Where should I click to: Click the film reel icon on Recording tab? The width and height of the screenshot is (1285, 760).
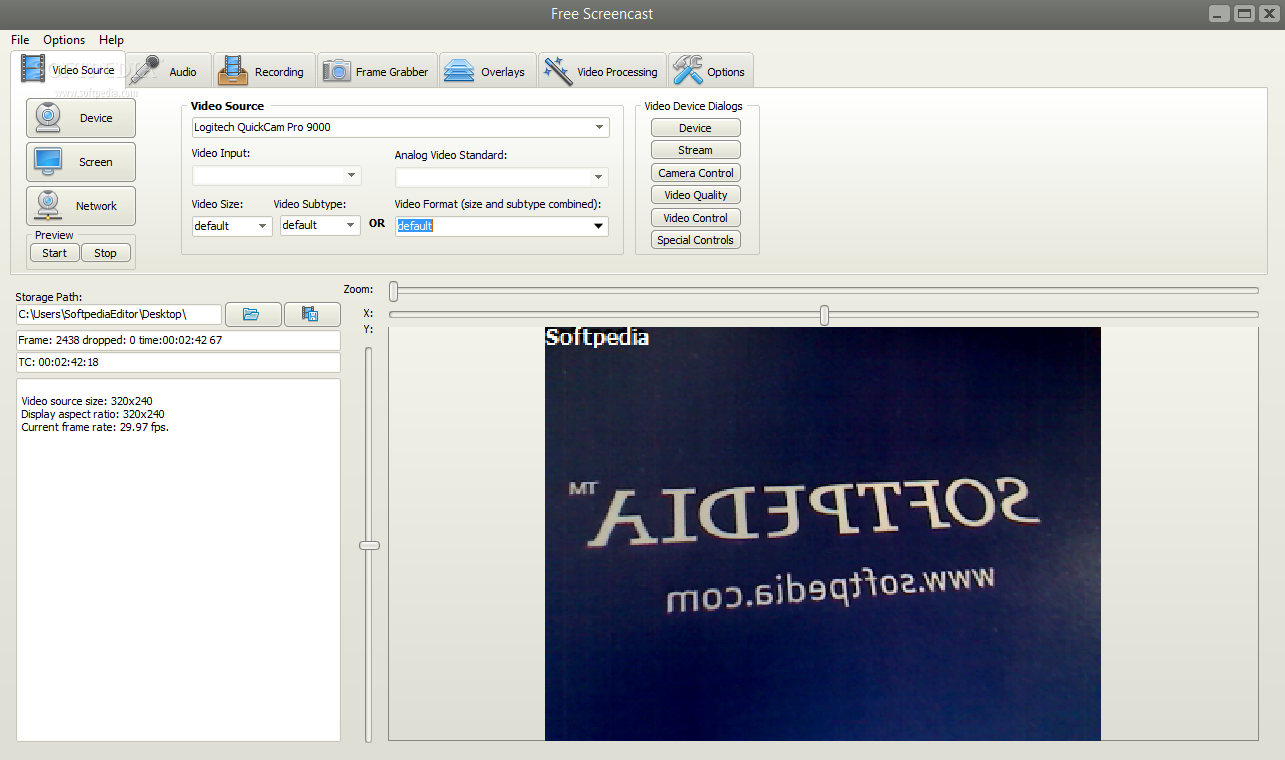coord(233,71)
